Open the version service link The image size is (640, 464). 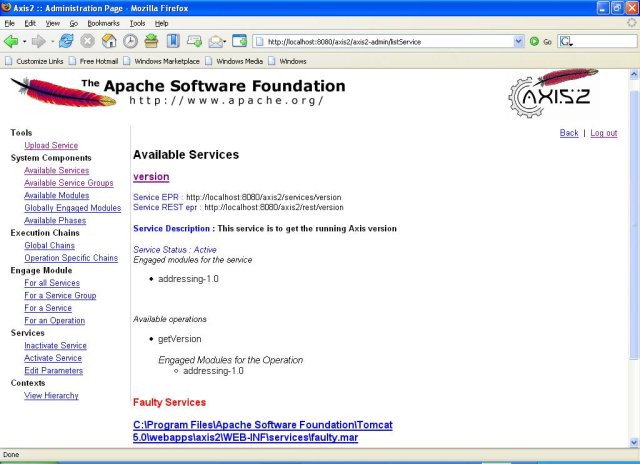point(151,177)
